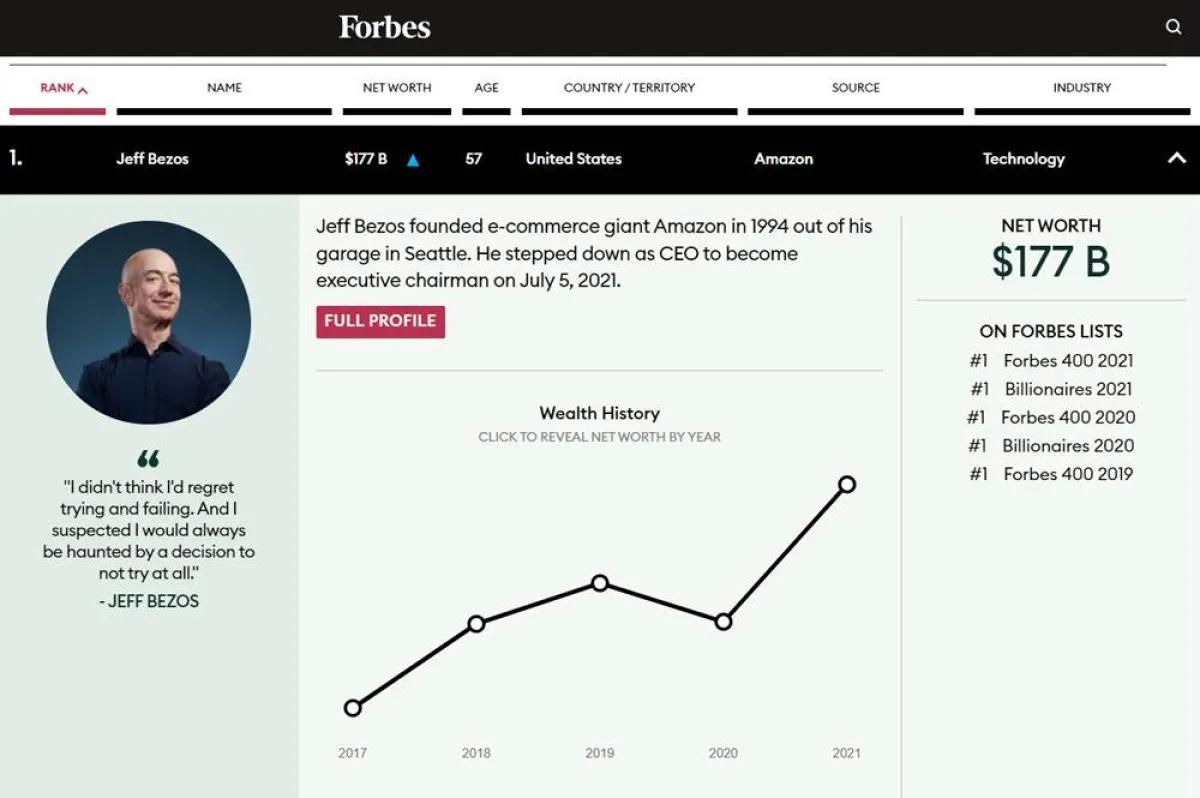Reveal 2020 net worth chart point

pos(723,622)
